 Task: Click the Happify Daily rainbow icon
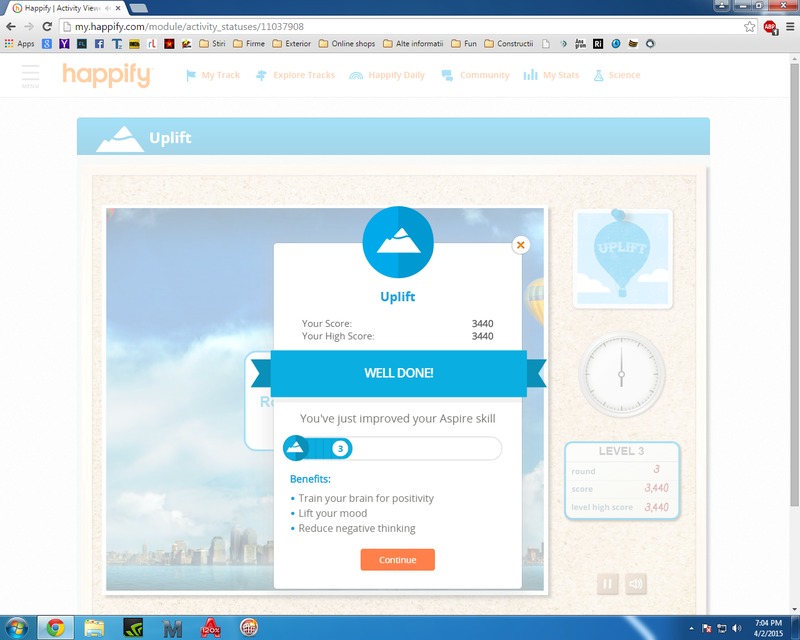tap(356, 76)
